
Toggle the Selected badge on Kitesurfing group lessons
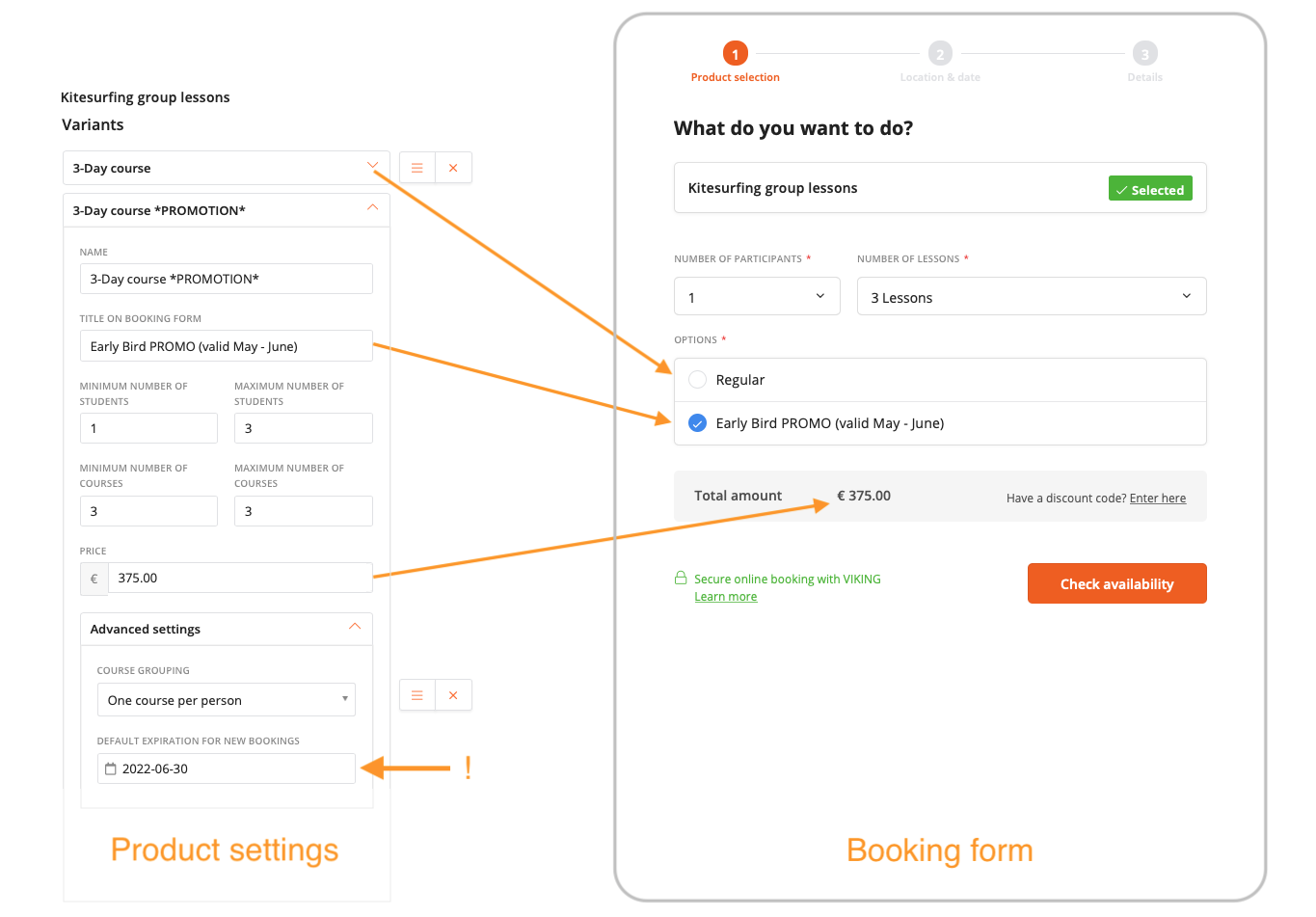(x=1149, y=189)
